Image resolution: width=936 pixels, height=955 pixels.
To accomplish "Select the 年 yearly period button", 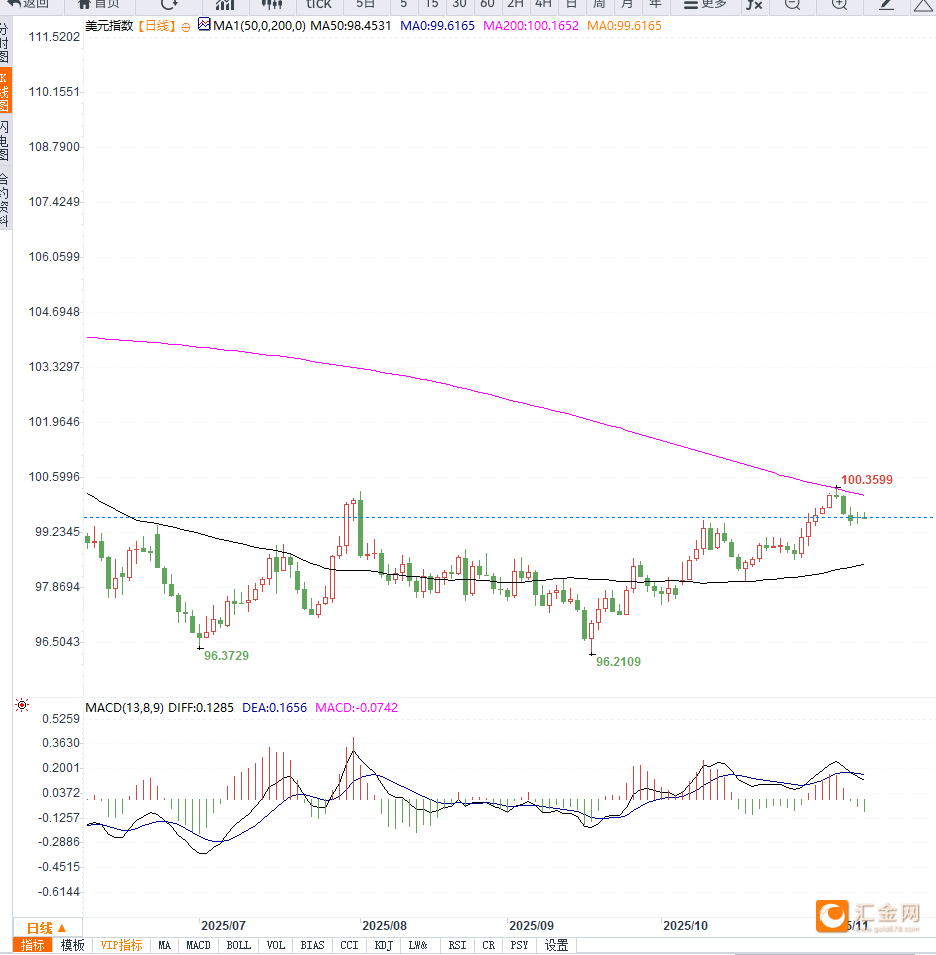I will 655,4.
